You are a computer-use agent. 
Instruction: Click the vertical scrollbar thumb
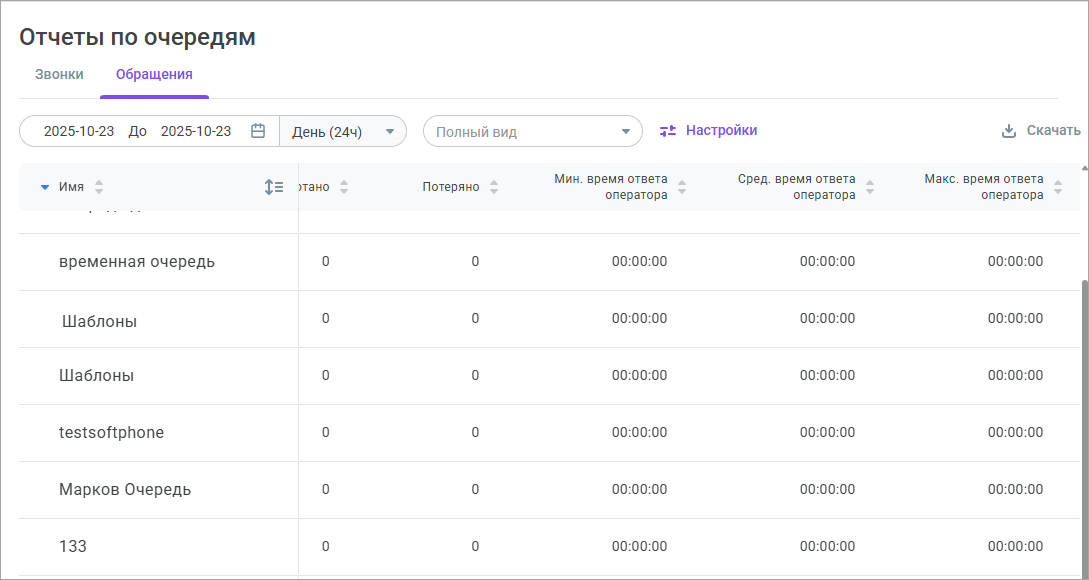click(x=1084, y=420)
